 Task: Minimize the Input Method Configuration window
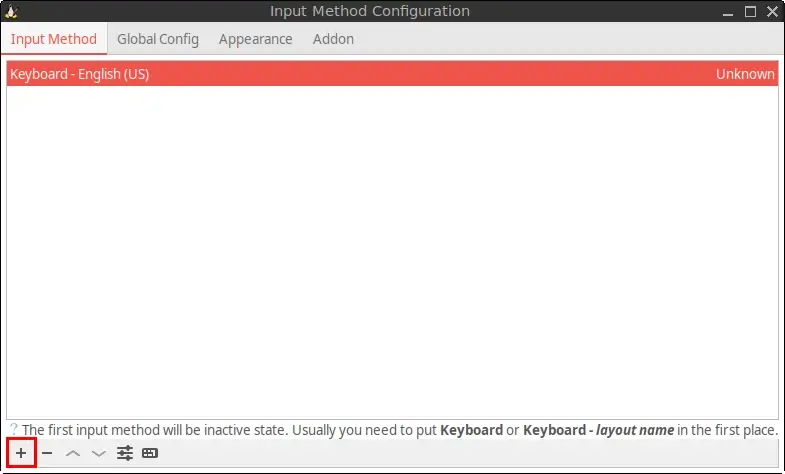coord(728,12)
